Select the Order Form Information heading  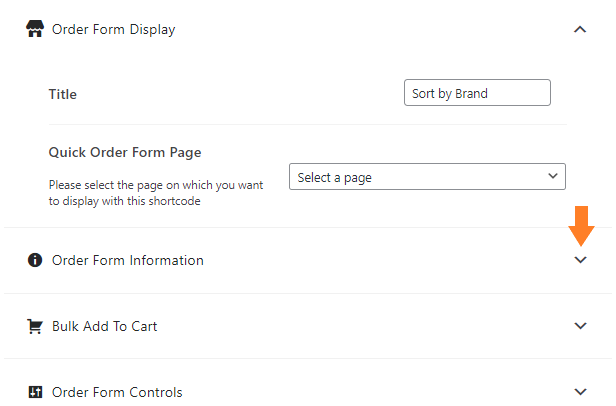(x=128, y=260)
